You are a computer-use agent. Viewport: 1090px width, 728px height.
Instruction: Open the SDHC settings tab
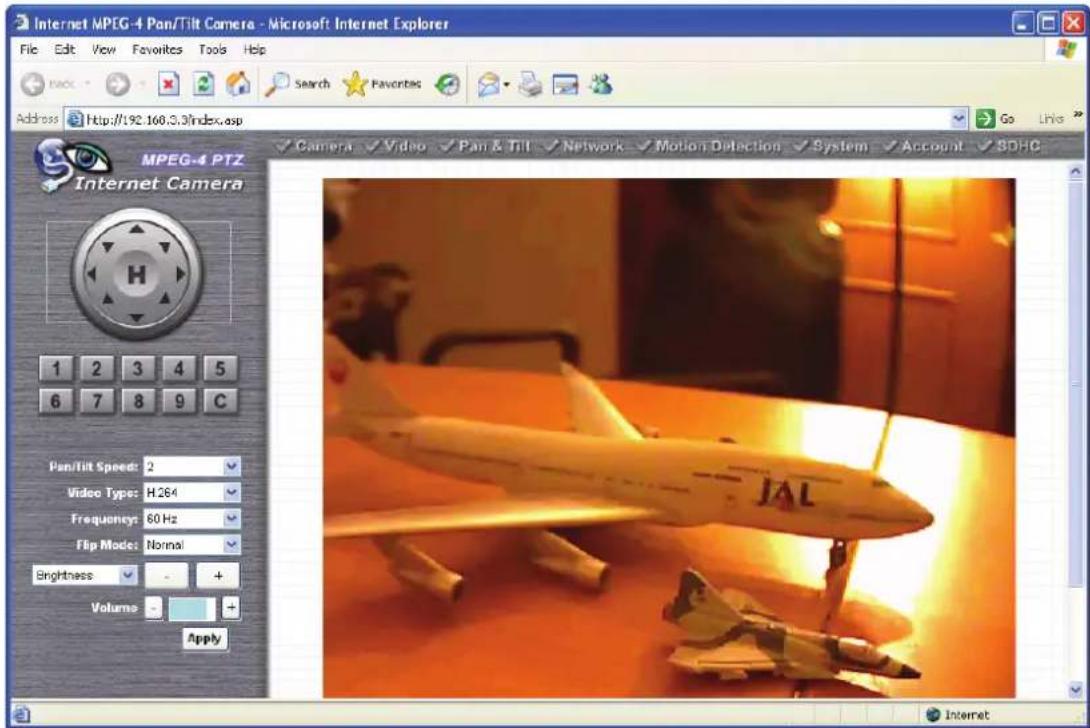(1009, 146)
